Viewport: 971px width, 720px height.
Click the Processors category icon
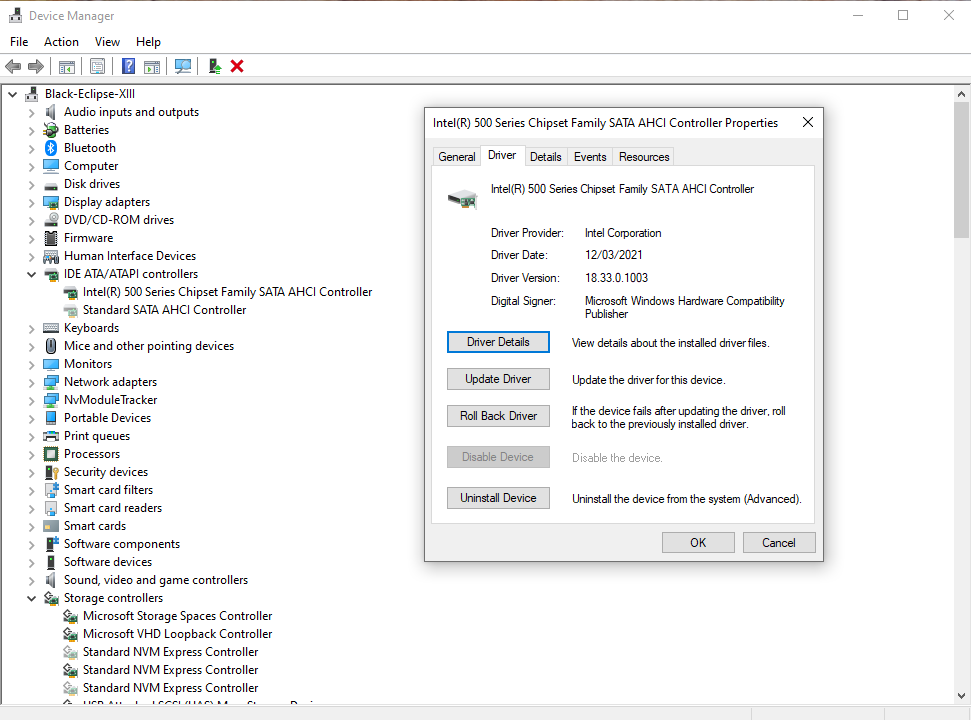[x=51, y=454]
